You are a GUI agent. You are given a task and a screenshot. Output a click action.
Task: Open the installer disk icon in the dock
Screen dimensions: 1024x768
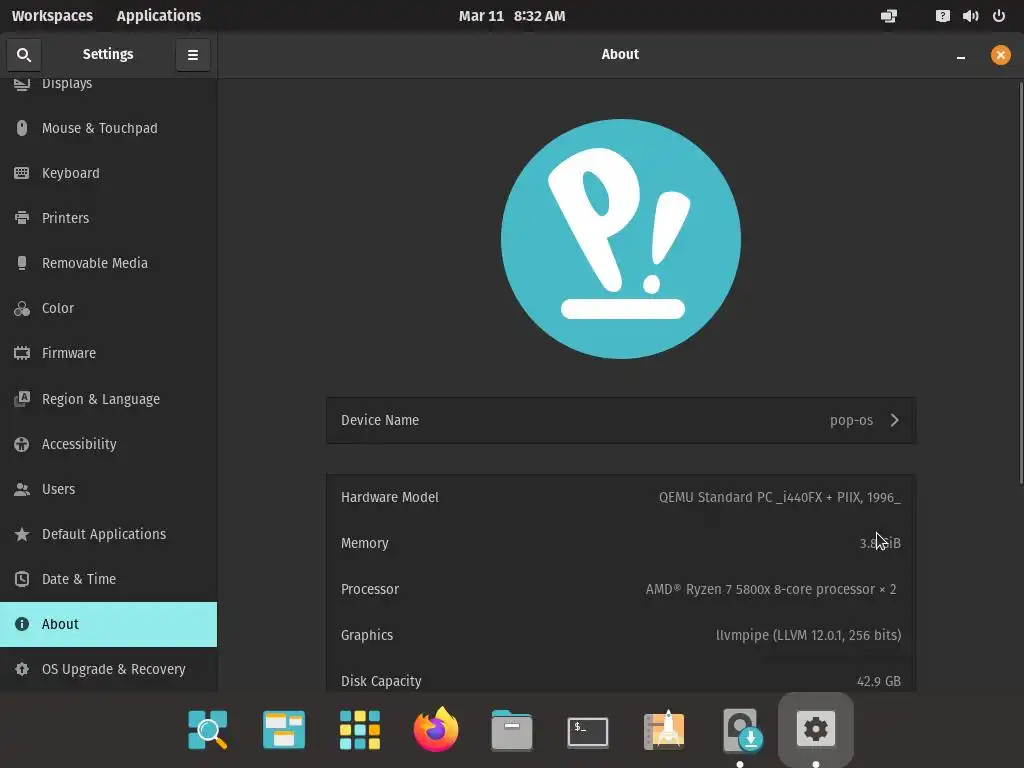[x=741, y=731]
